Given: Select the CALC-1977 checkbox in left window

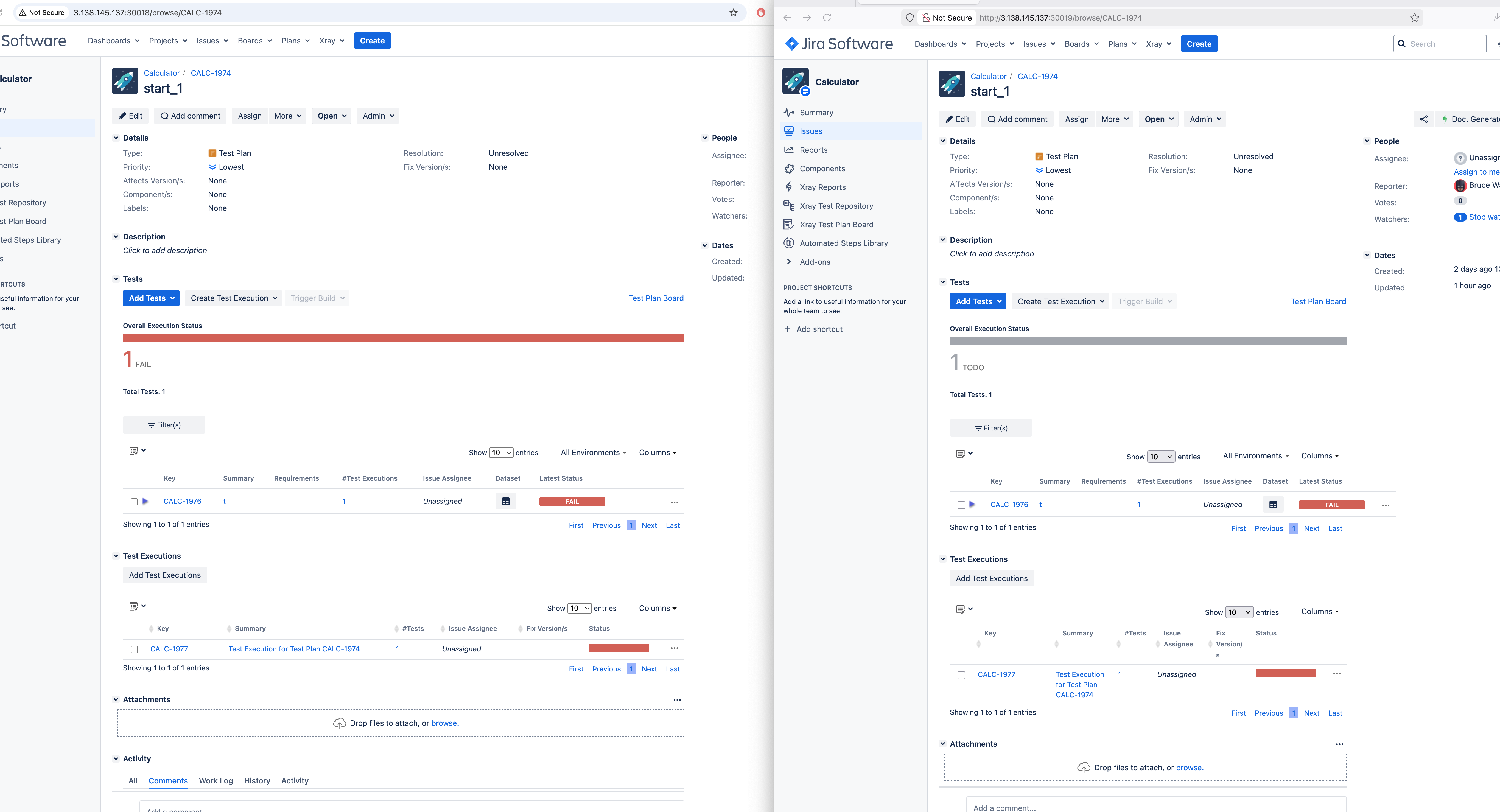Looking at the screenshot, I should (x=135, y=649).
